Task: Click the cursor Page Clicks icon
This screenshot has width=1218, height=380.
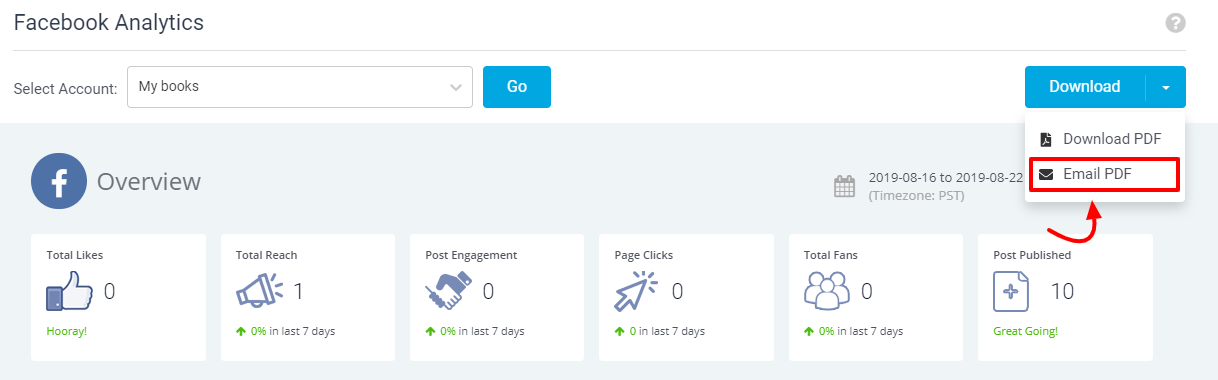Action: (x=637, y=292)
